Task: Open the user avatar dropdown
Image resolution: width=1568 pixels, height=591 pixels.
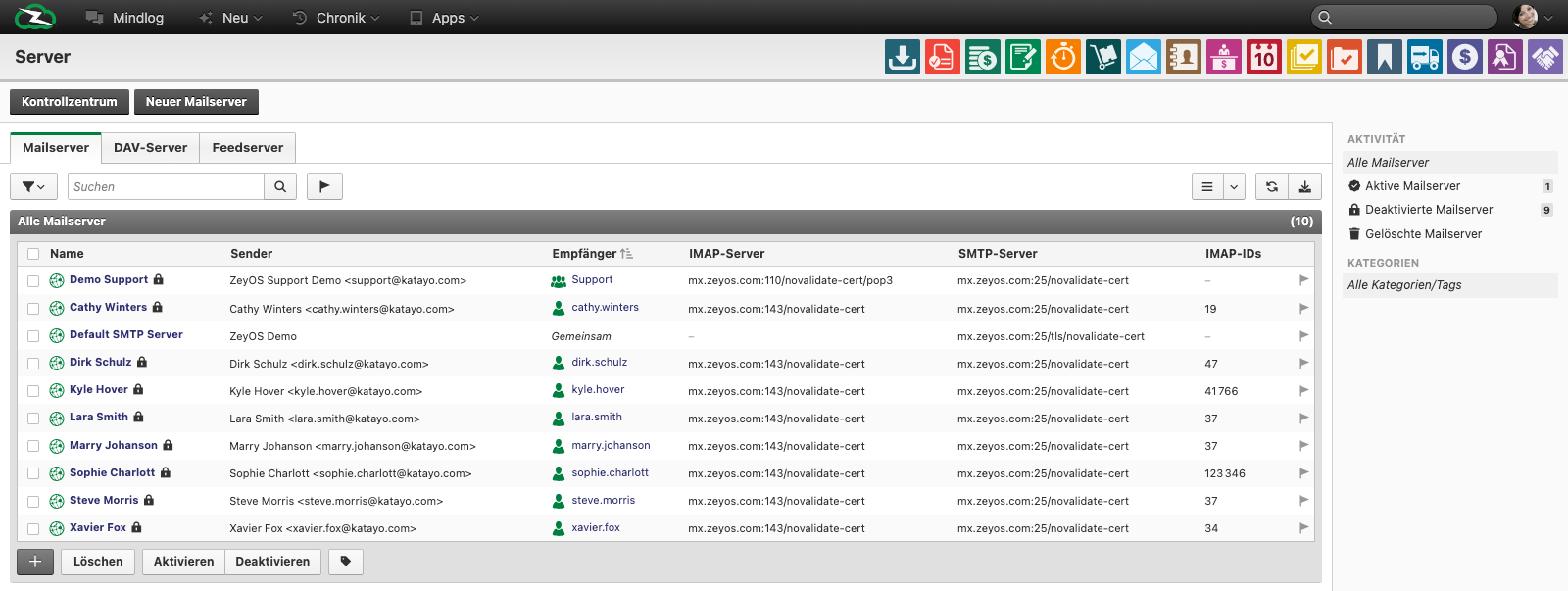Action: coord(1533,17)
